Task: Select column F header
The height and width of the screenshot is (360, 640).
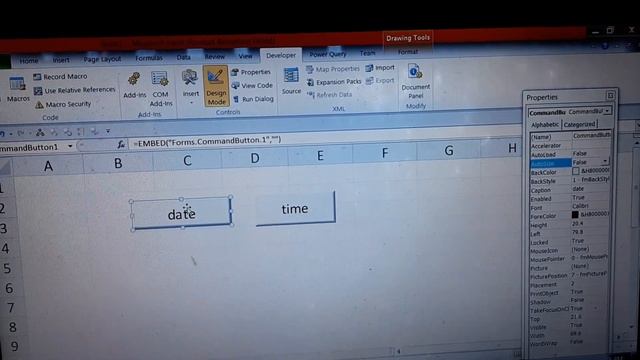Action: (384, 153)
